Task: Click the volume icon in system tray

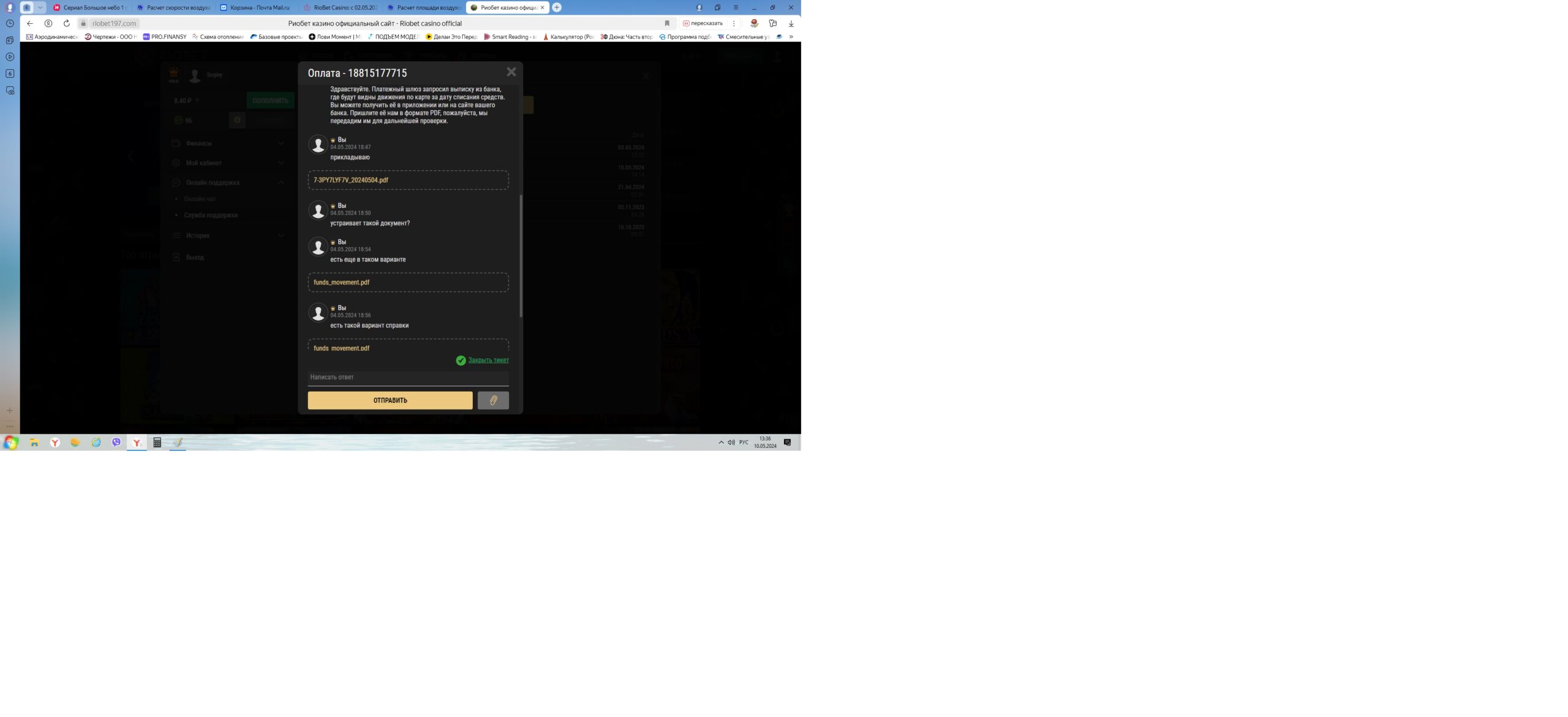Action: tap(731, 442)
